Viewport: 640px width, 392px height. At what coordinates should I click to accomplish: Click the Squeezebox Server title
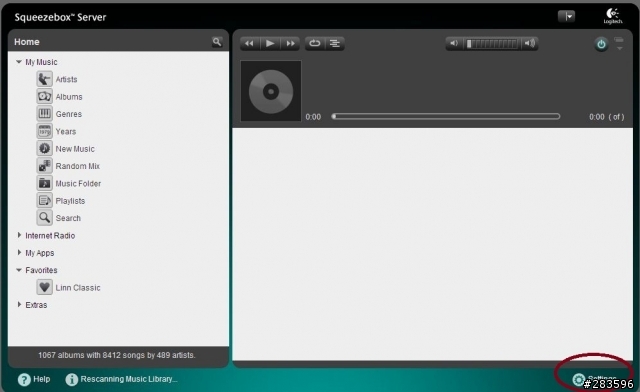pos(60,17)
